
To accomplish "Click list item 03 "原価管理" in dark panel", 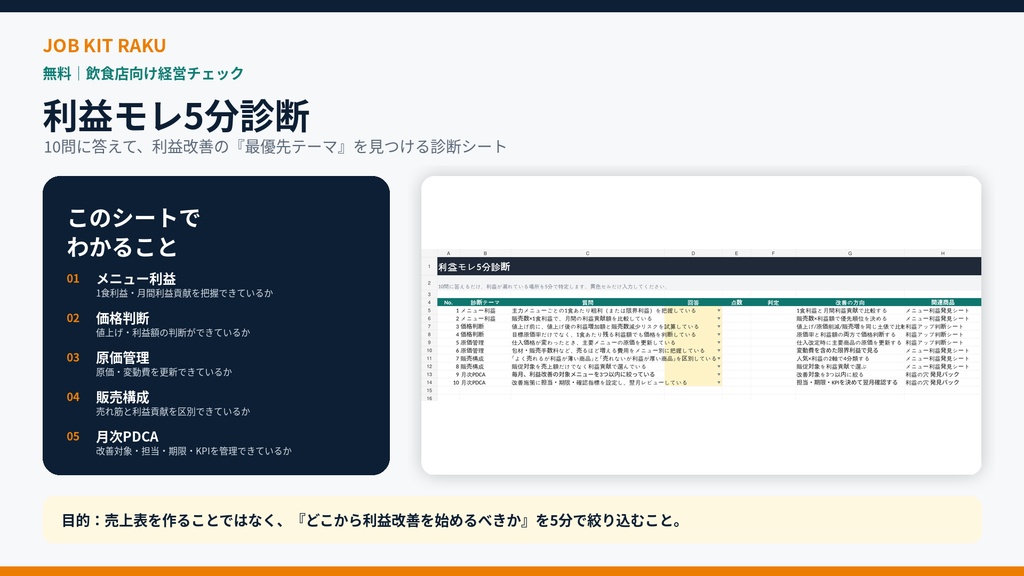I will click(x=149, y=364).
